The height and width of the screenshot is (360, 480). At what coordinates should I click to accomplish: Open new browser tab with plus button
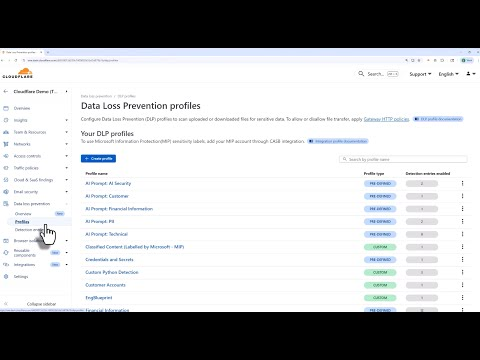48,52
